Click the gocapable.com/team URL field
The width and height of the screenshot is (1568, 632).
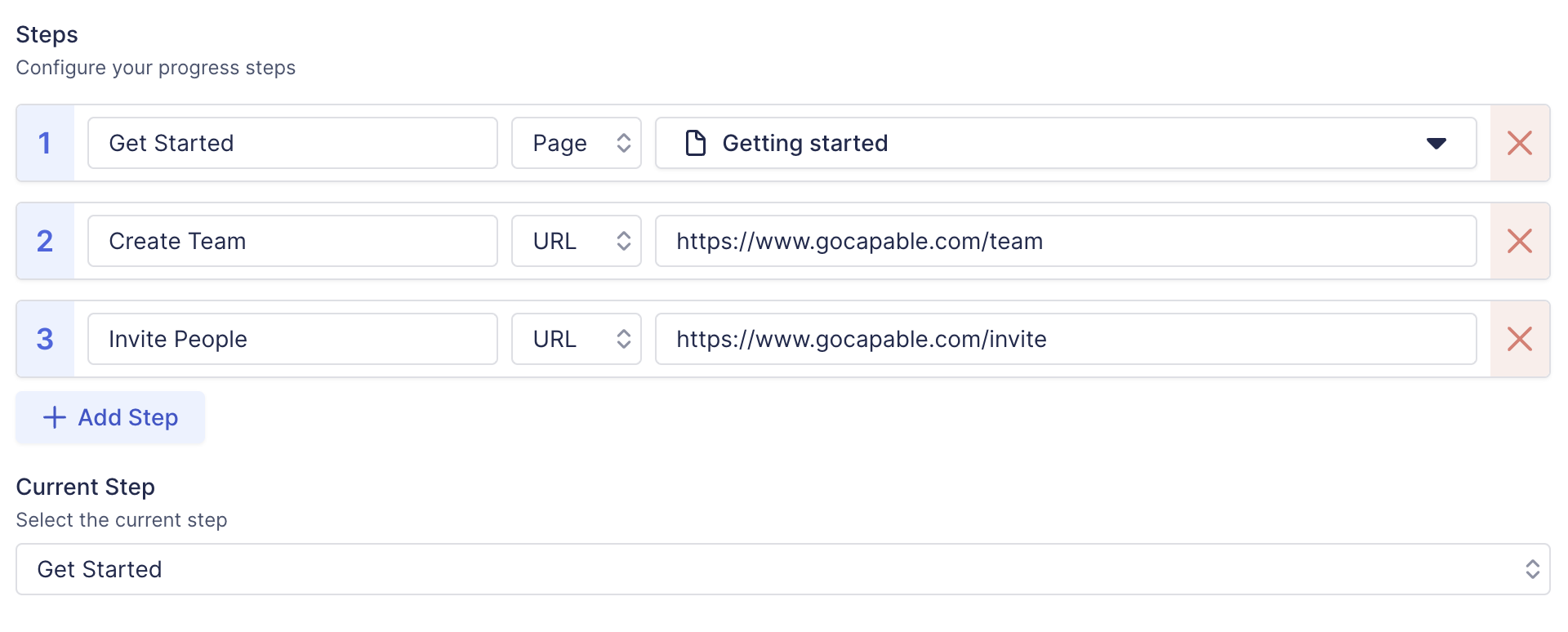coord(1065,241)
